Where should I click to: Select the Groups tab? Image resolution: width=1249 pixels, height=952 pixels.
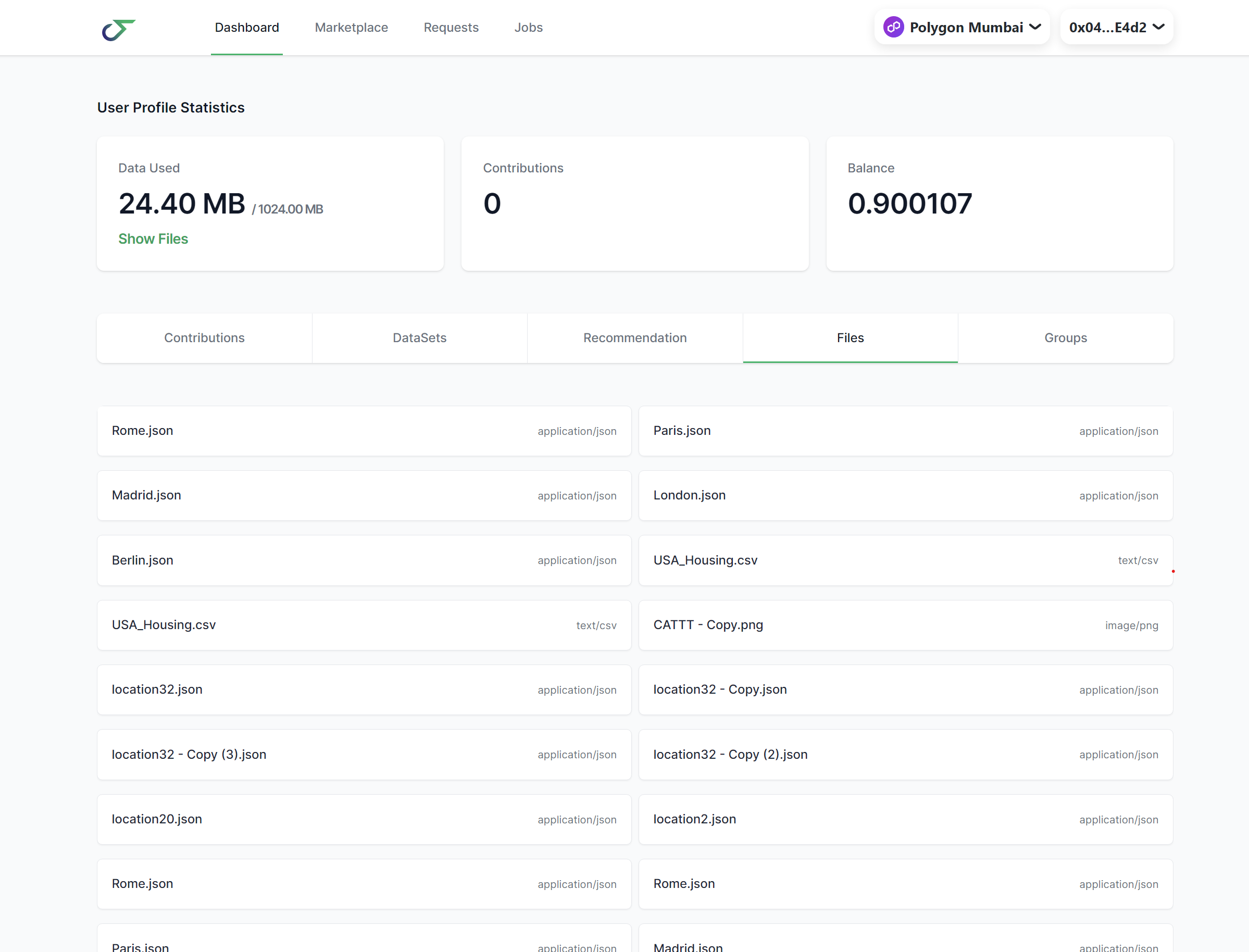coord(1065,338)
